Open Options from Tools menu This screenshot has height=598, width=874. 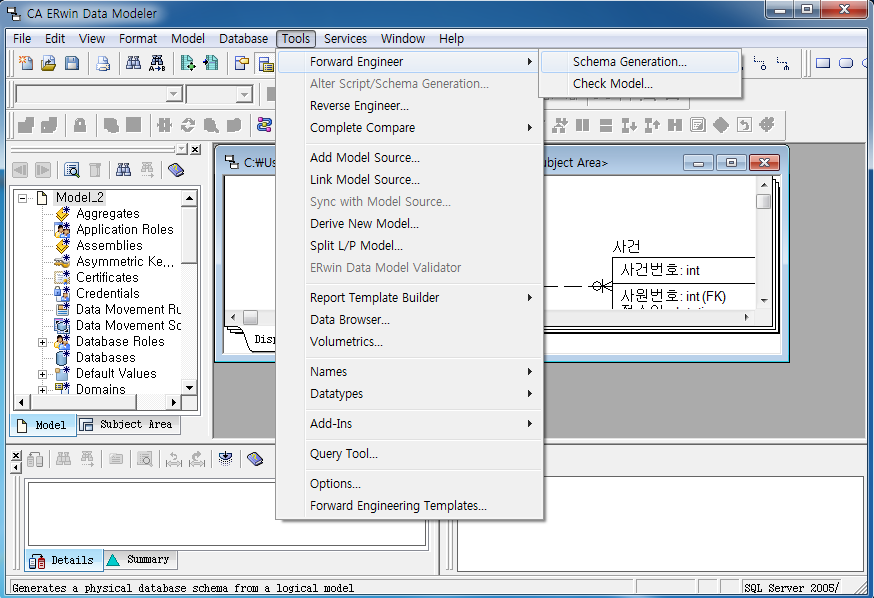[410, 484]
